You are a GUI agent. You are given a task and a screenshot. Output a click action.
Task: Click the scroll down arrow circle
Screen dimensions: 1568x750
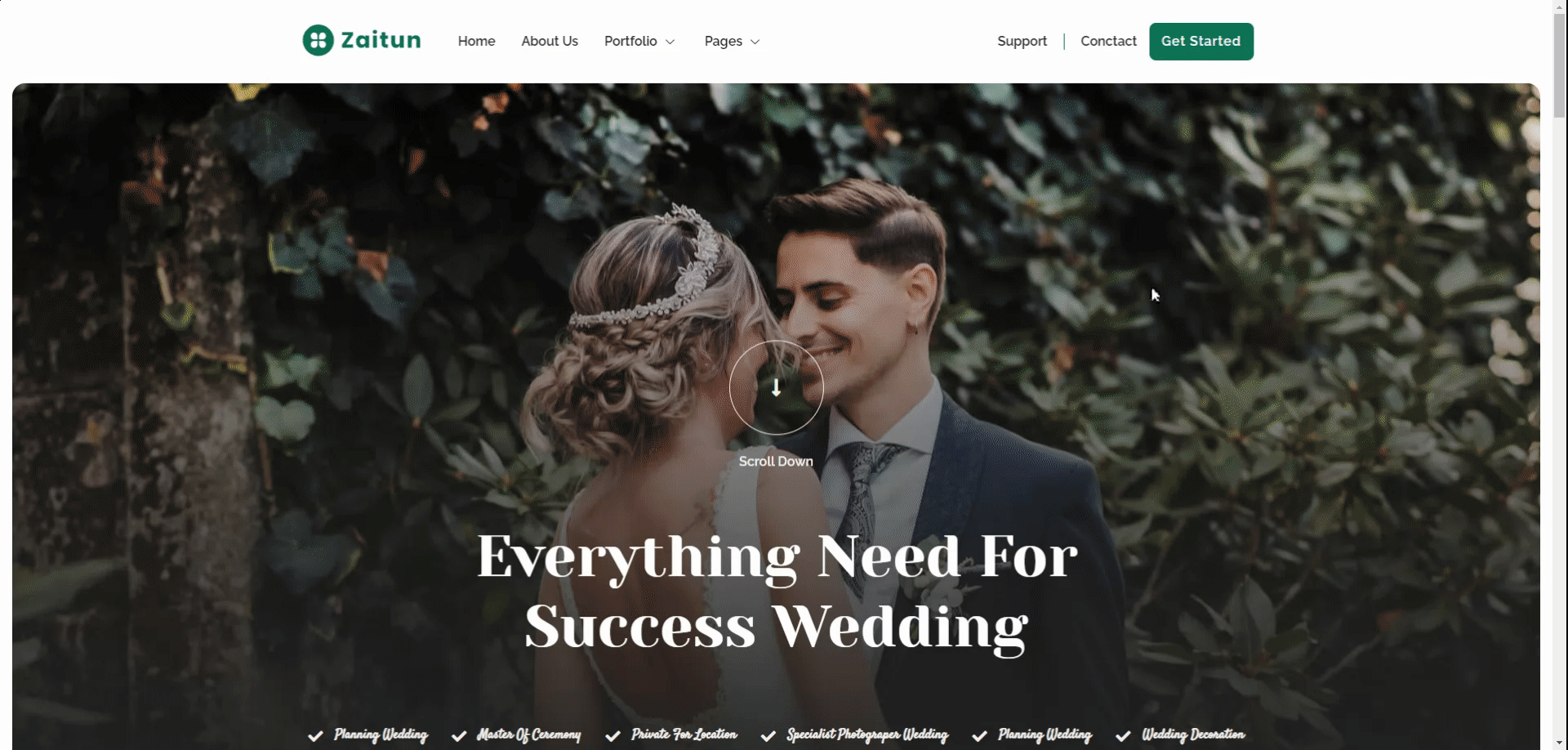(x=776, y=387)
